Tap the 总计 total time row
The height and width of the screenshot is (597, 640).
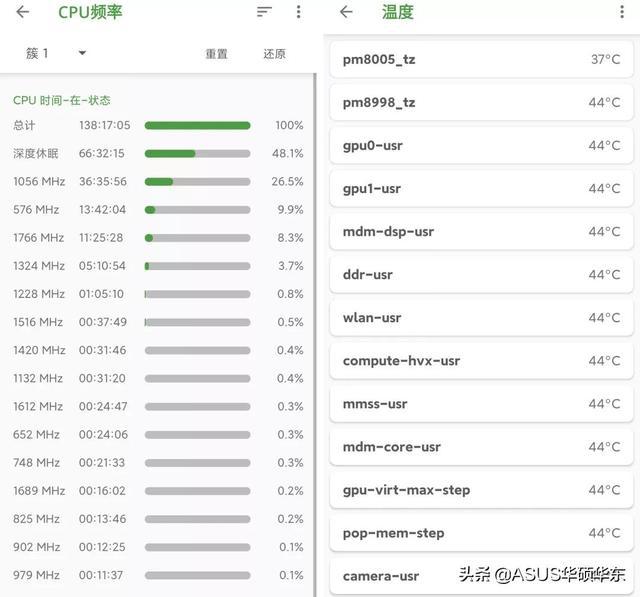[x=158, y=126]
